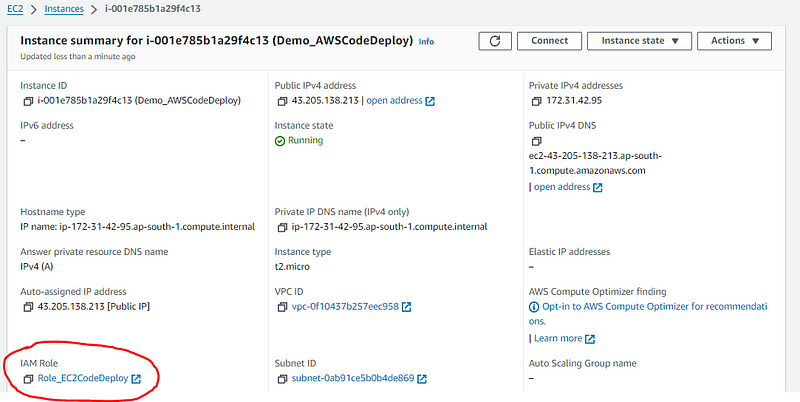This screenshot has width=800, height=402.
Task: Click the ip-172-31-42-95 private DNS value
Action: [389, 227]
